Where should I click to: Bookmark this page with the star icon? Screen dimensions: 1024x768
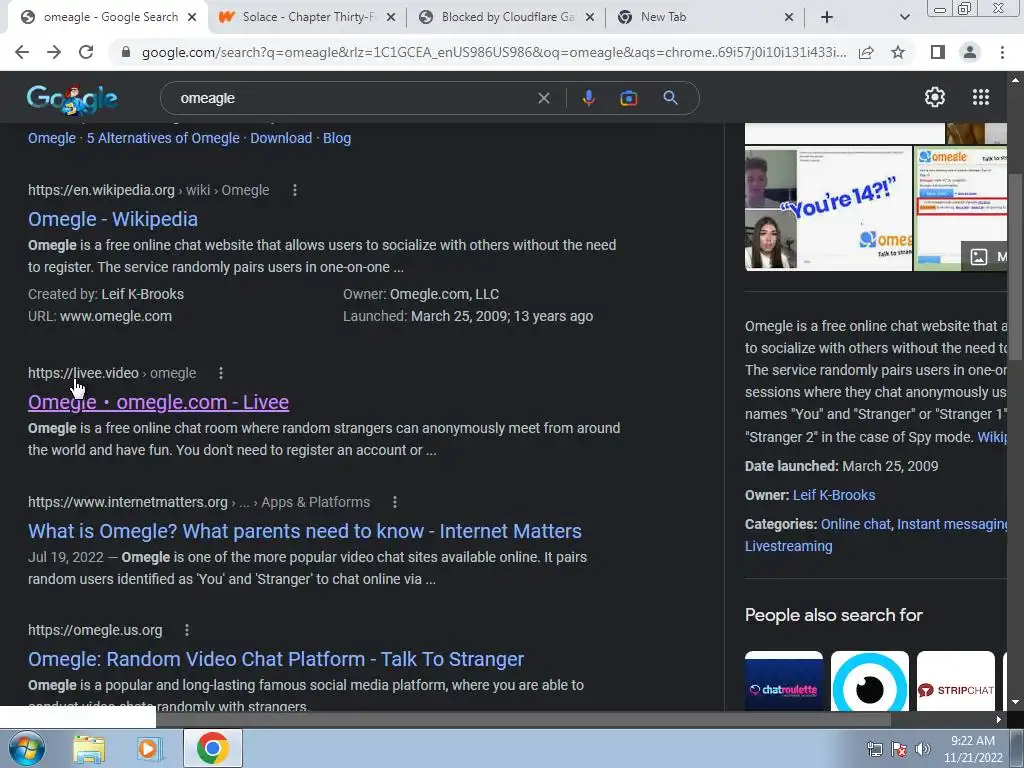coord(898,52)
